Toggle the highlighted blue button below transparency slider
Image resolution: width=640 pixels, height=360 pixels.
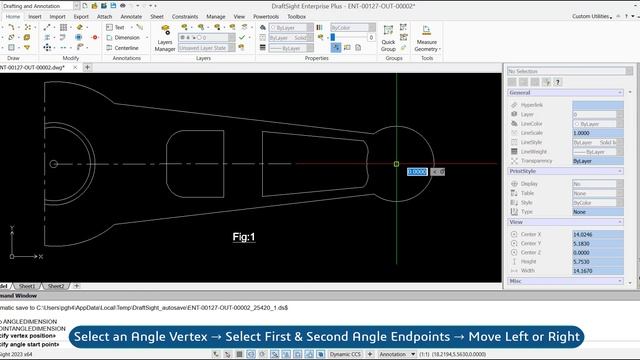tap(336, 47)
